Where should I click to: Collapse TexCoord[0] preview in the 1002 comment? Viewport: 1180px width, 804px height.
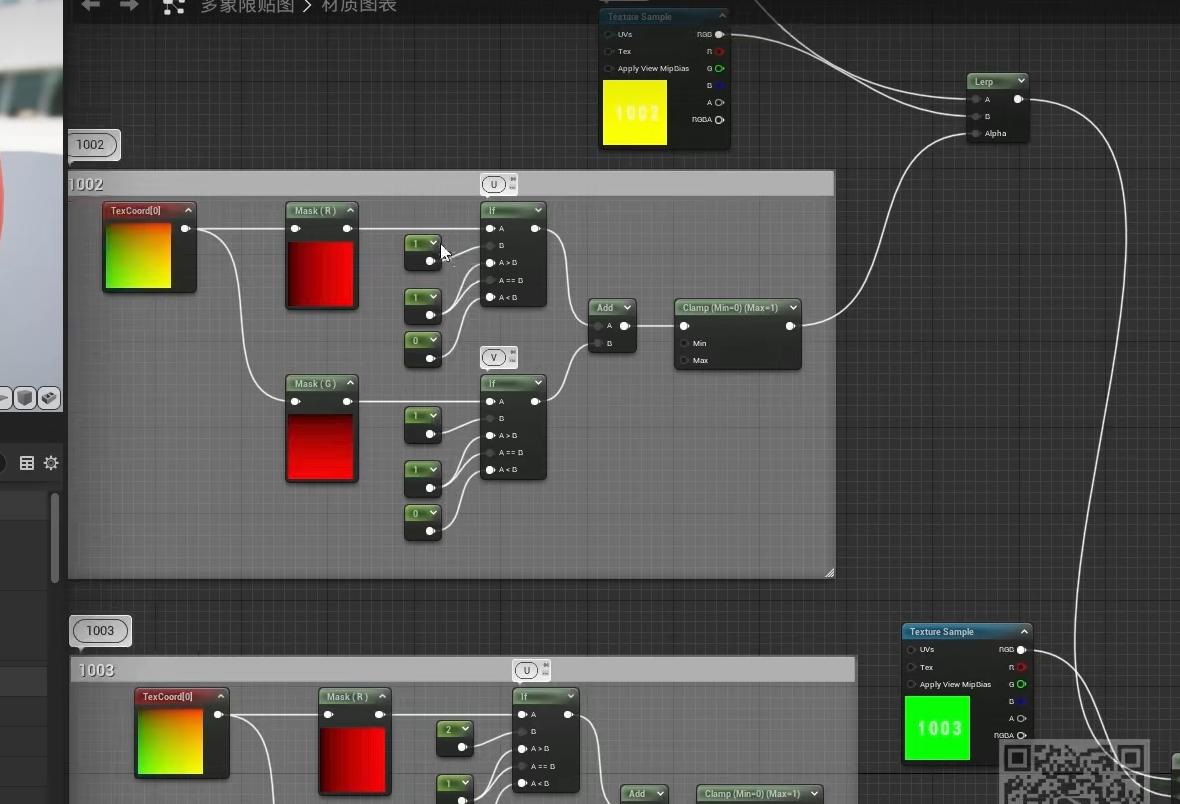tap(188, 210)
